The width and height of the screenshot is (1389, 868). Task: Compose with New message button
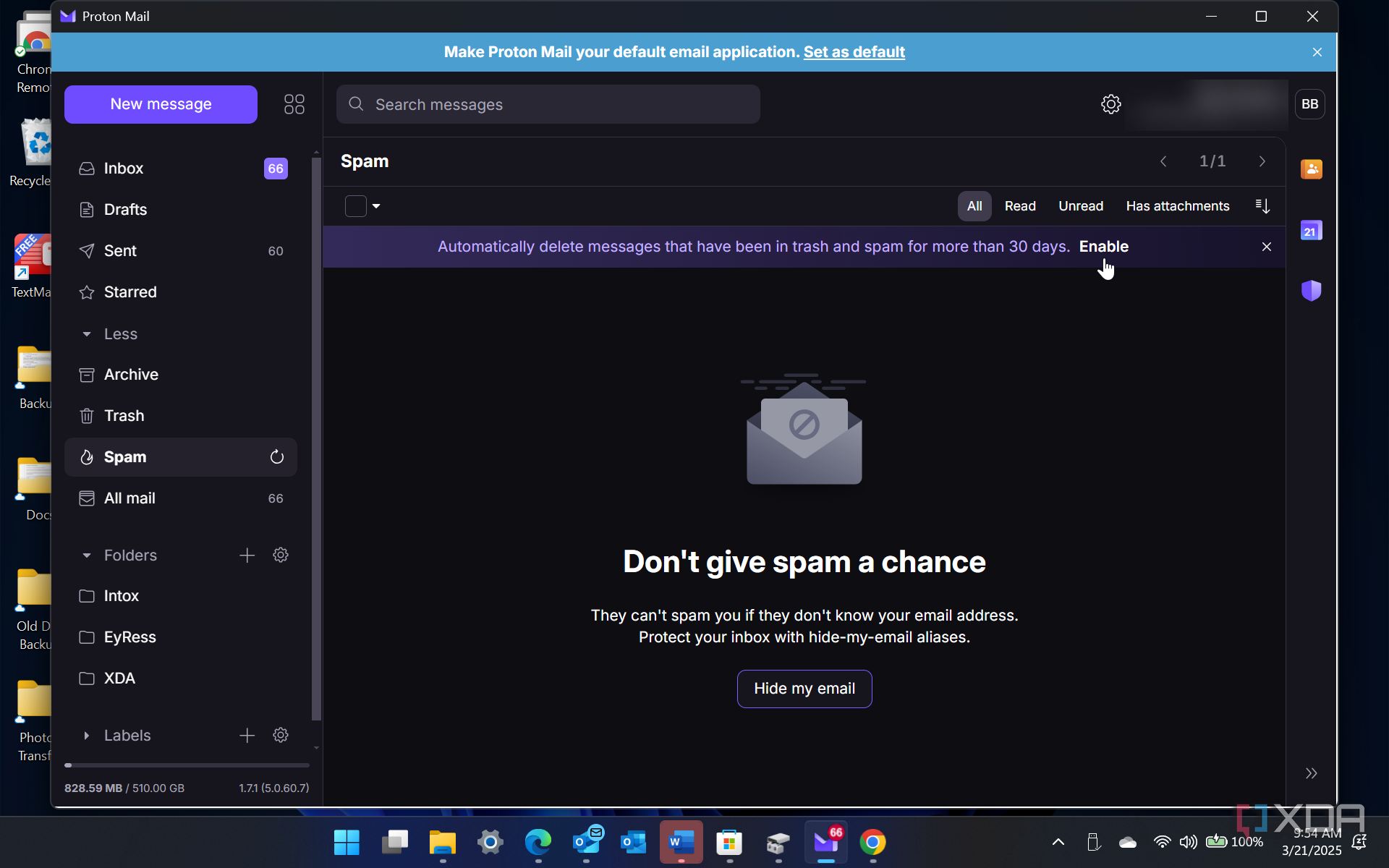click(x=161, y=104)
